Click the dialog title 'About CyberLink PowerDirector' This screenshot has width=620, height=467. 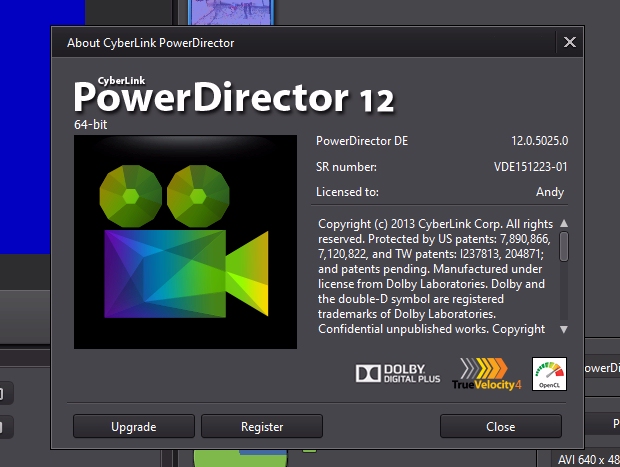pos(151,43)
